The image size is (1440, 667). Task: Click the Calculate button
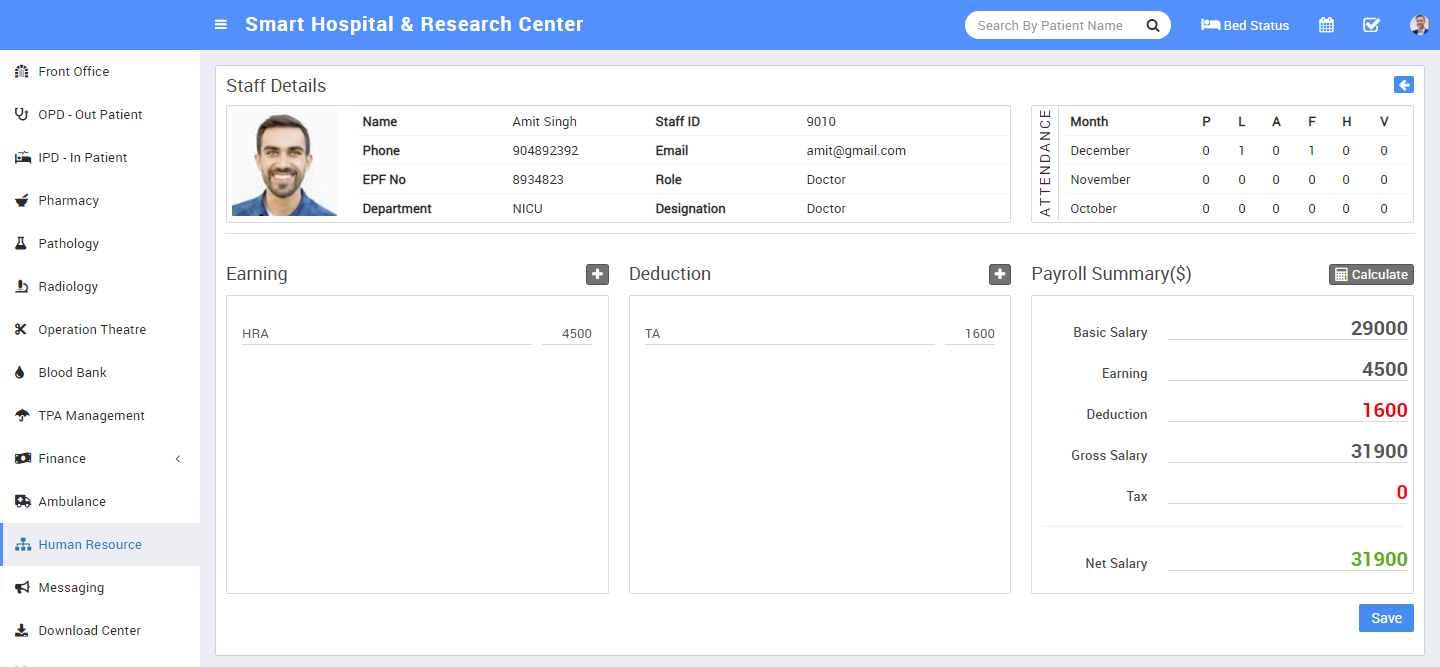point(1371,274)
